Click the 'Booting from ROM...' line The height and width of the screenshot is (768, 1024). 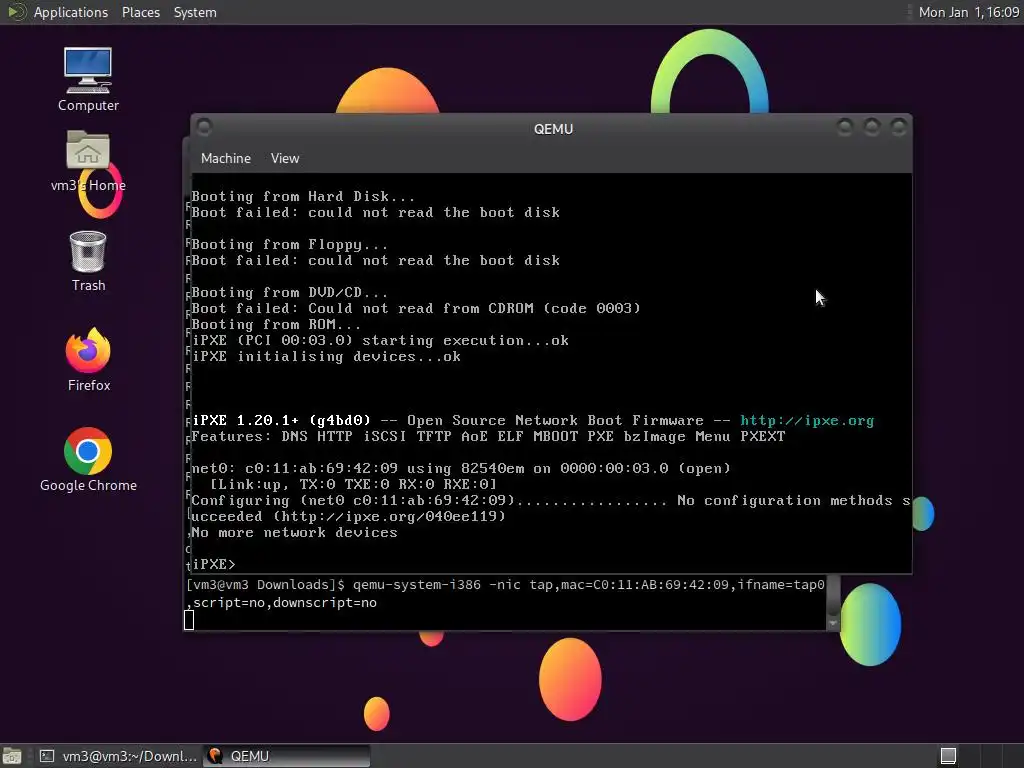coord(276,325)
